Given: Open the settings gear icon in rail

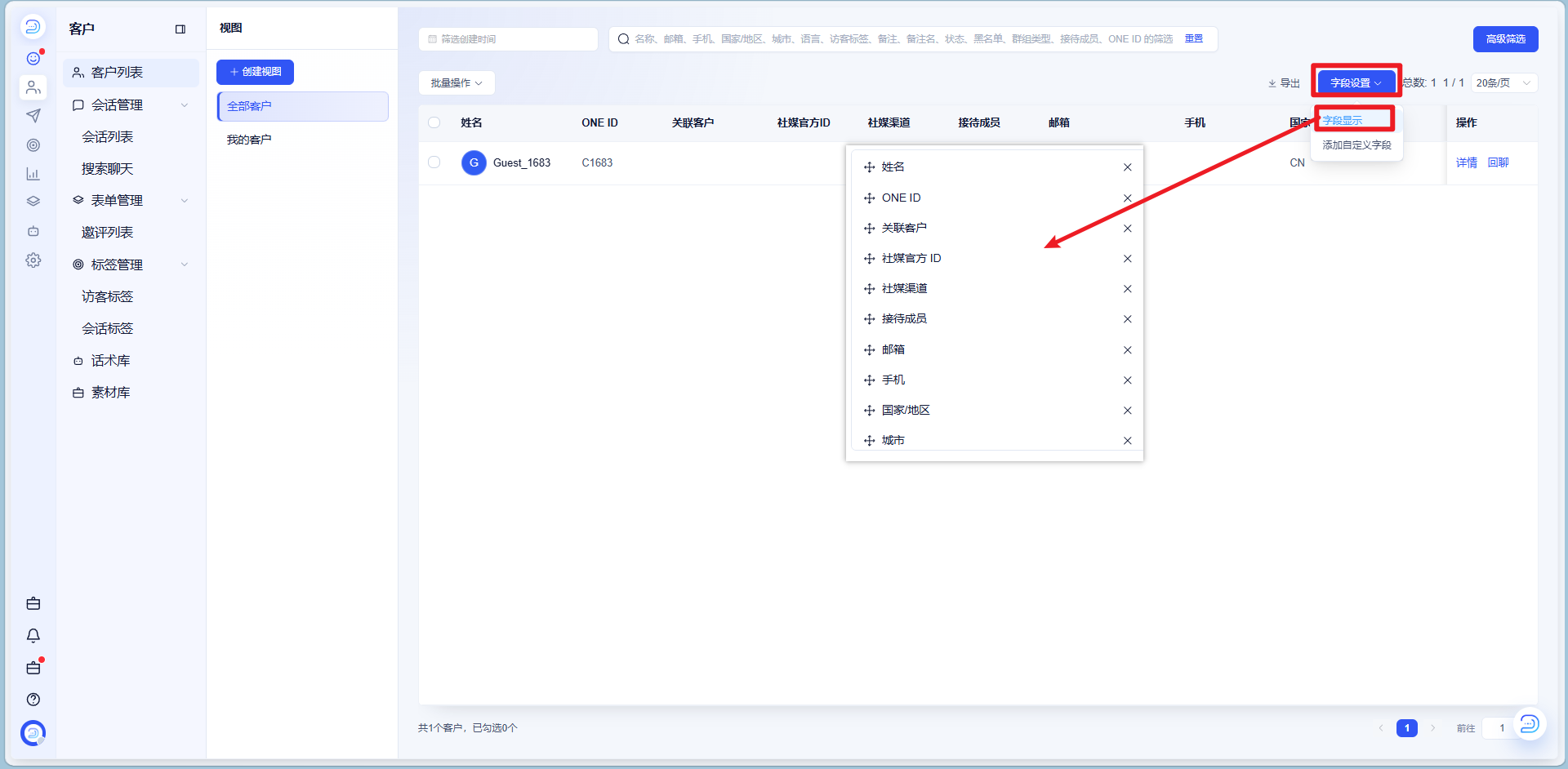Looking at the screenshot, I should point(33,260).
